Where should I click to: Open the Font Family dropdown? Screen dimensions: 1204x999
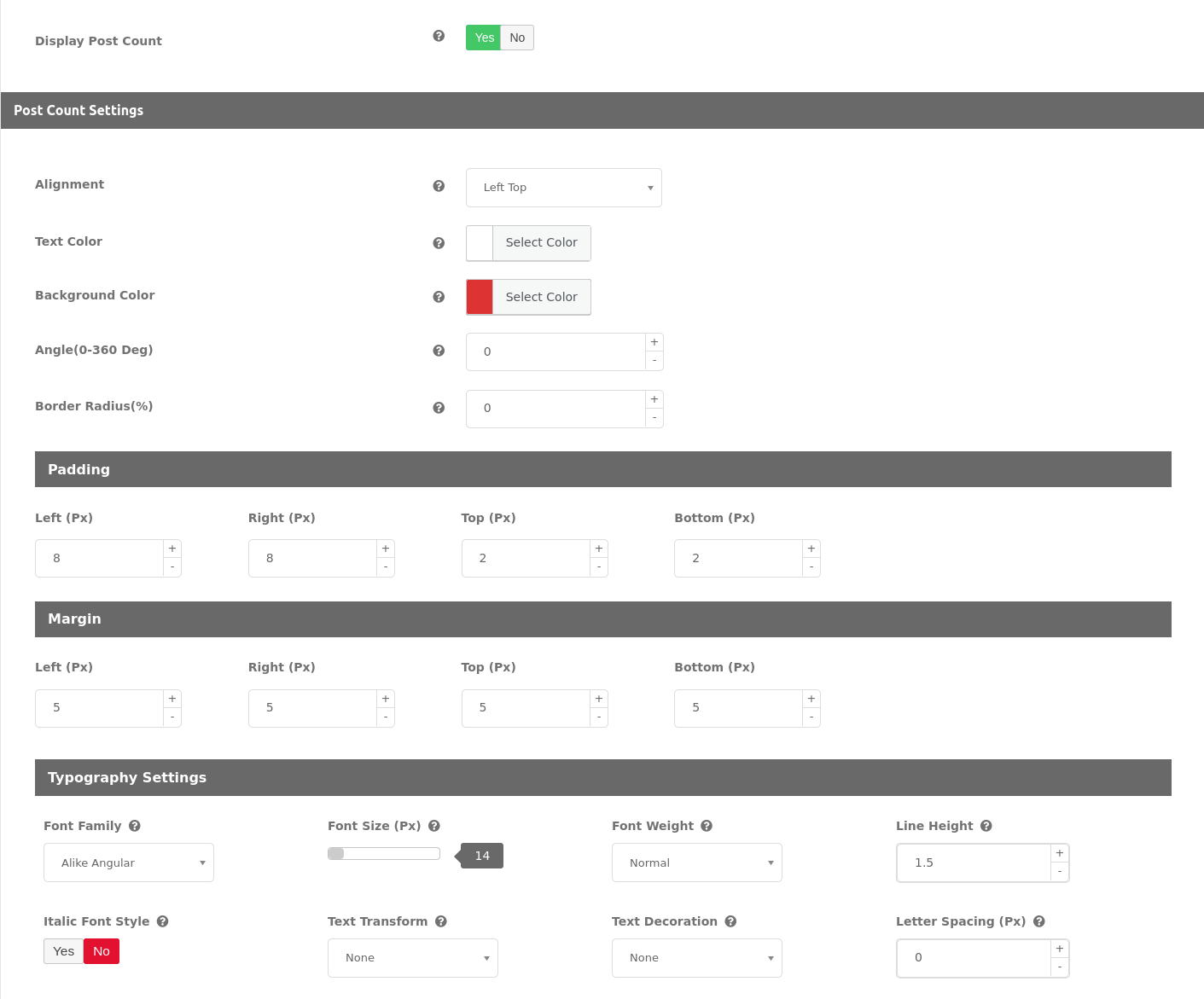point(129,863)
